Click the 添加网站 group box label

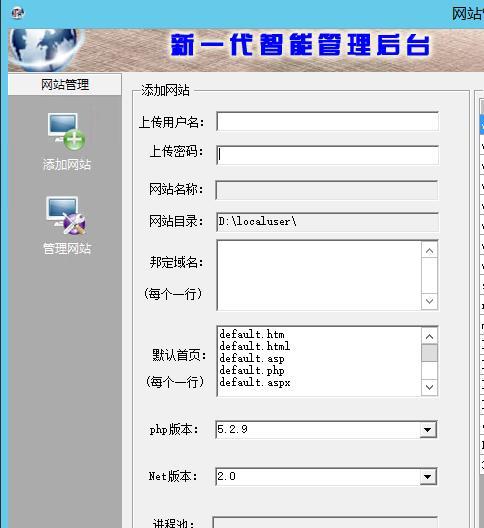[165, 90]
